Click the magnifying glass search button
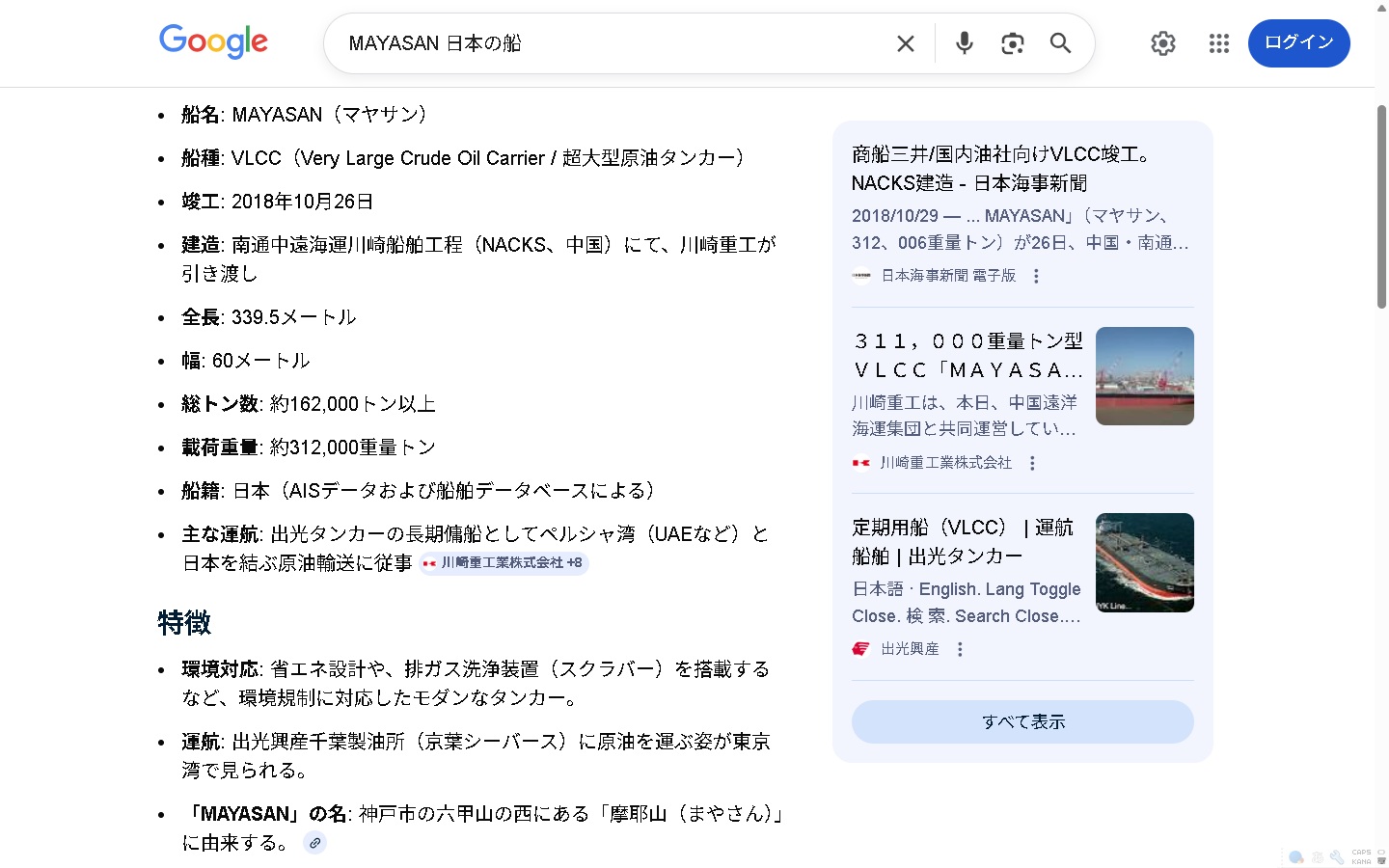This screenshot has width=1389, height=868. (x=1060, y=43)
